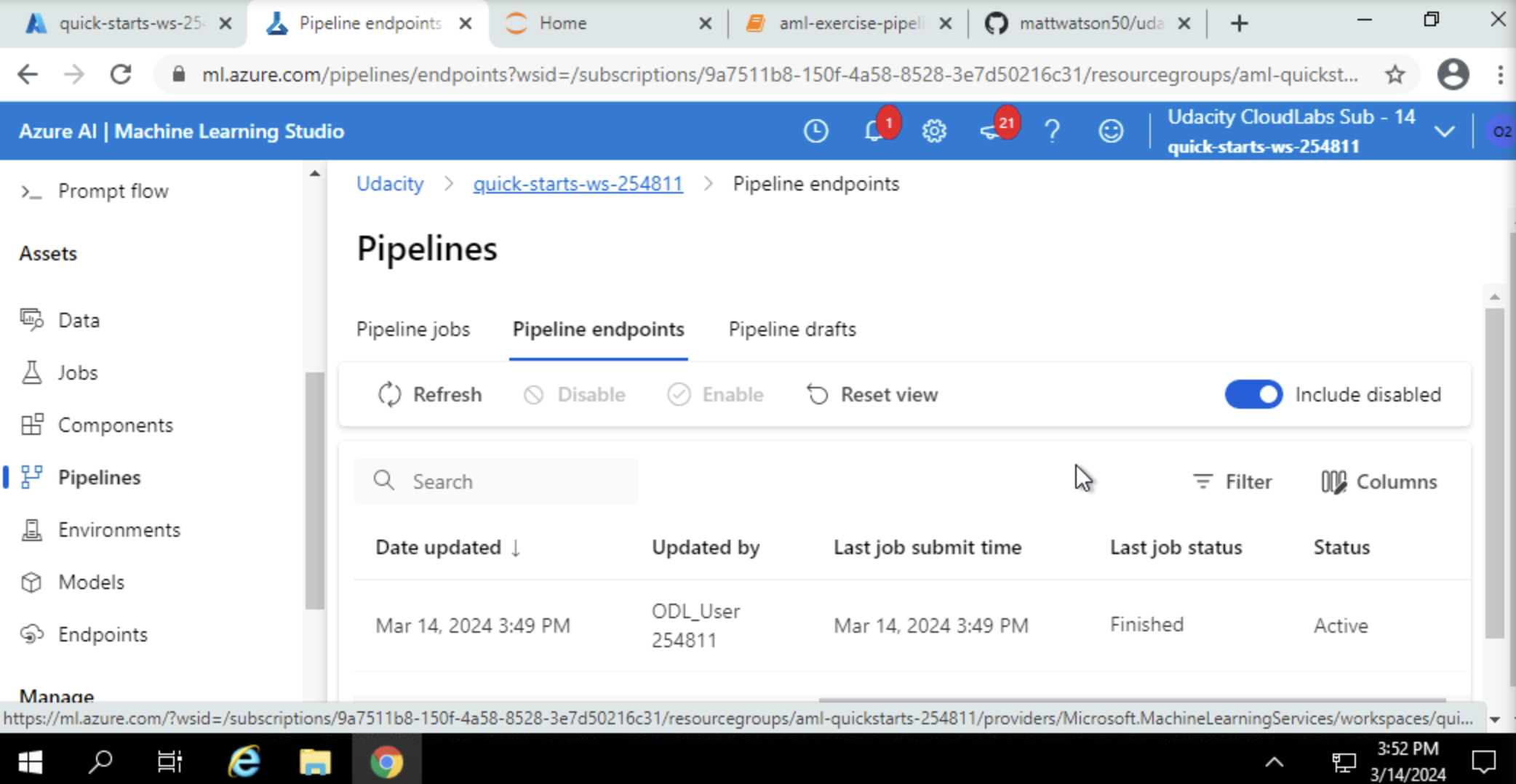Image resolution: width=1516 pixels, height=784 pixels.
Task: Click Azure AI Machine Learning Studio title
Action: click(181, 131)
